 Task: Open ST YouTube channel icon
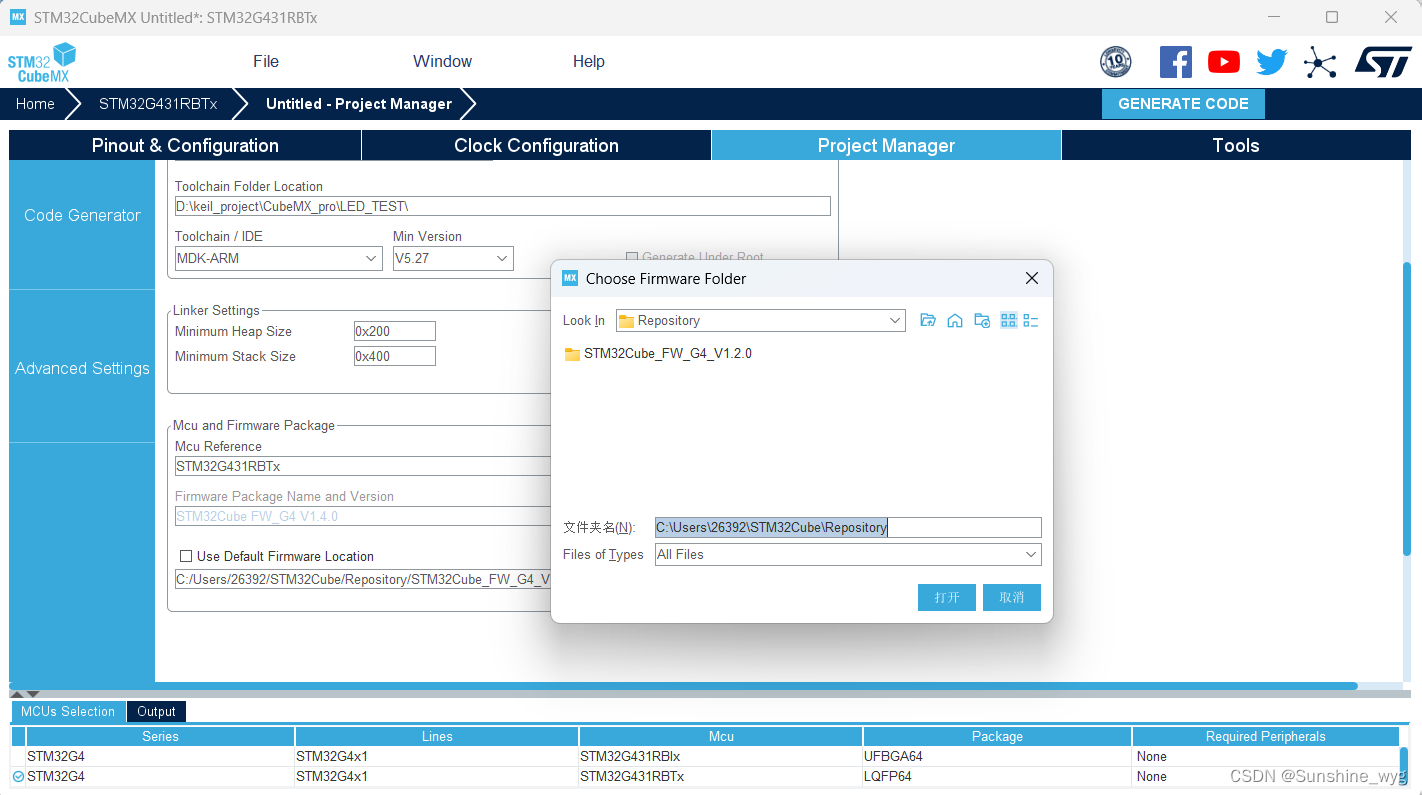[1223, 62]
